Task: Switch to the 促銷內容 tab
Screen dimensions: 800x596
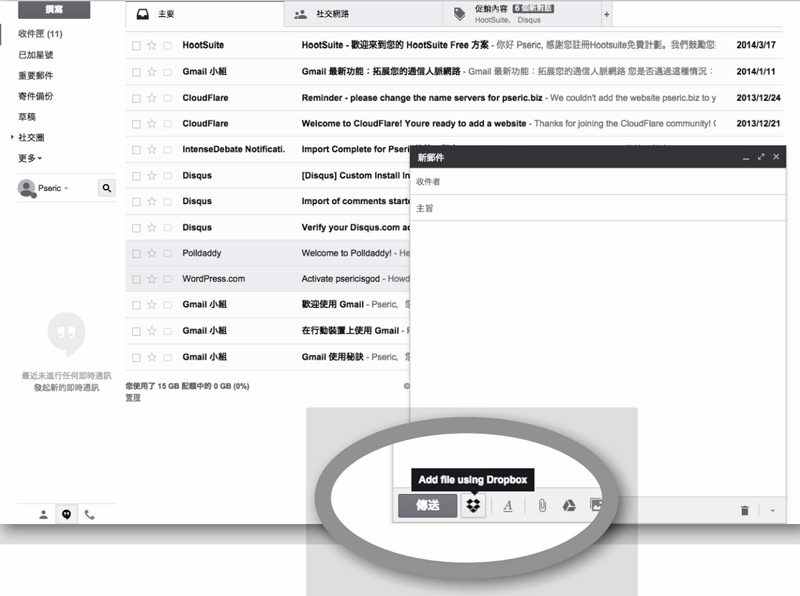Action: point(521,14)
